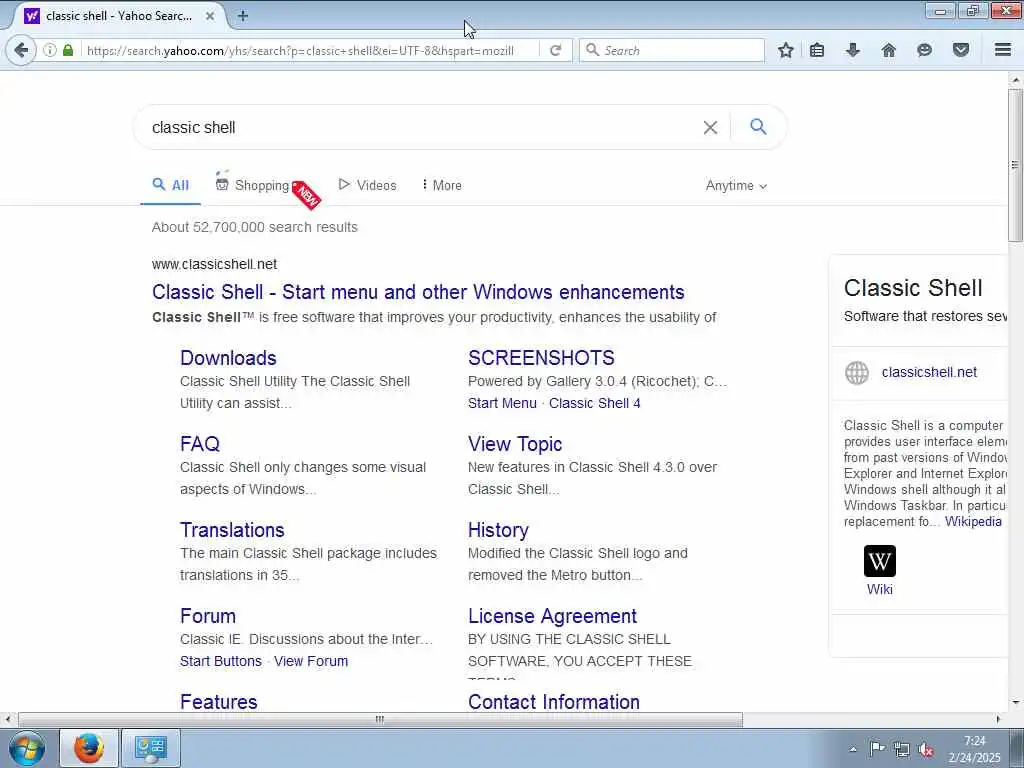This screenshot has width=1024, height=768.
Task: Switch to the Videos results tab
Action: (368, 185)
